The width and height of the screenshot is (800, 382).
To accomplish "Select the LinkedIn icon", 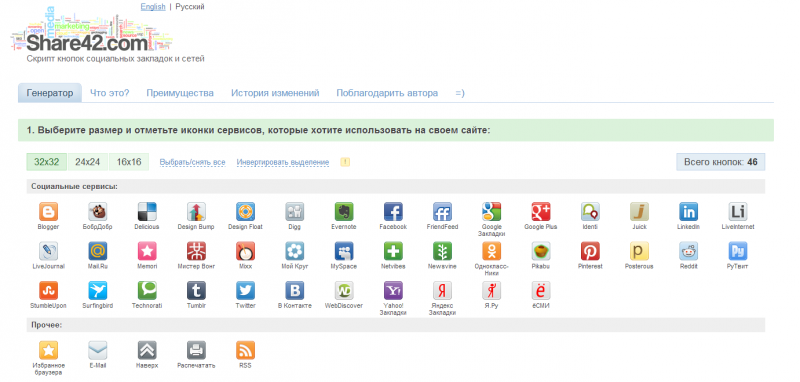I will pos(688,211).
